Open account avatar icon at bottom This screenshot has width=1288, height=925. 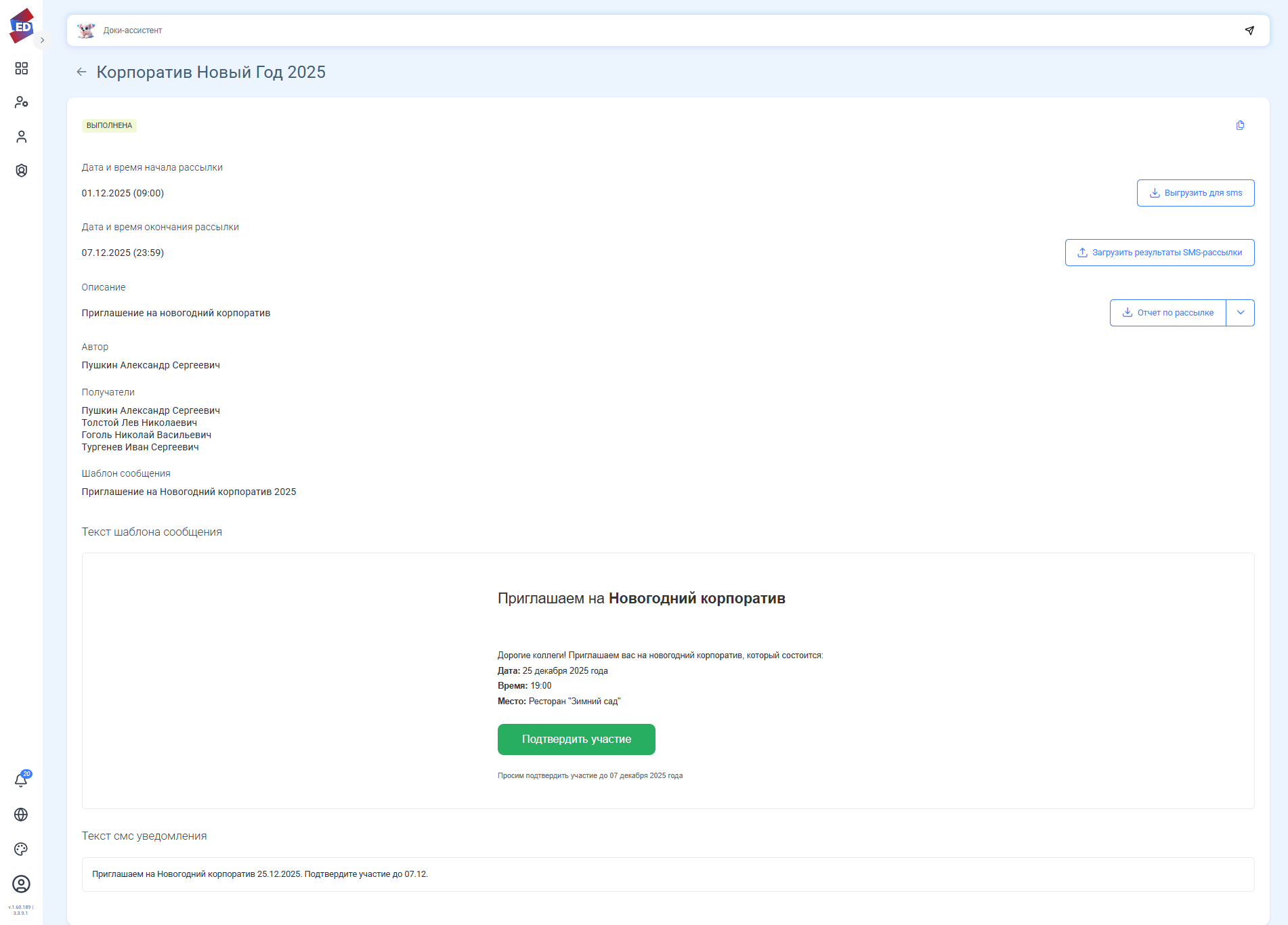pos(21,884)
